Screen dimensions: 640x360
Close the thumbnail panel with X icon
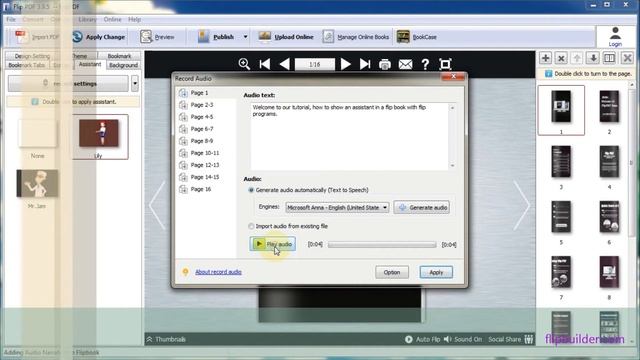(x=627, y=58)
